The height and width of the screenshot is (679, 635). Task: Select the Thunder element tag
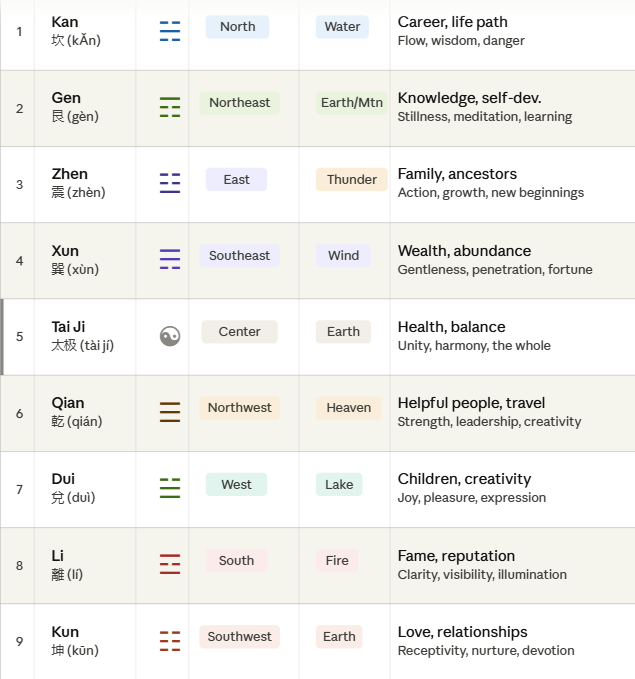coord(351,180)
